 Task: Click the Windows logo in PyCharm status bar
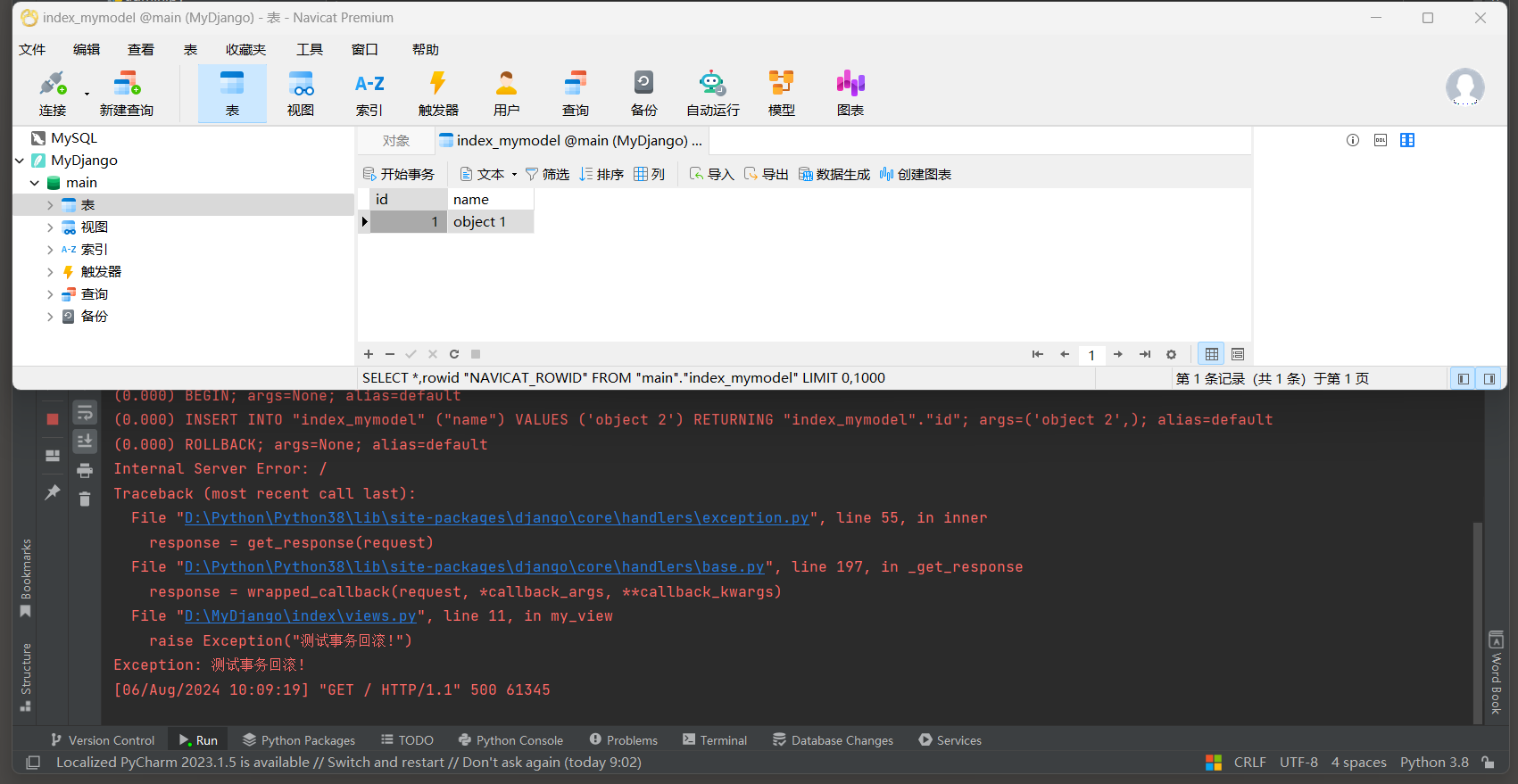1214,763
